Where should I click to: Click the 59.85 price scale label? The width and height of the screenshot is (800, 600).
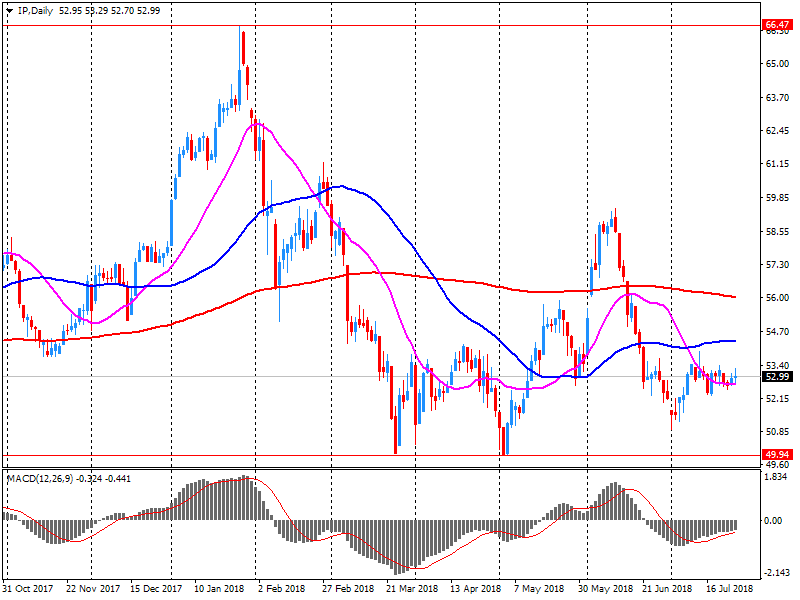pos(777,198)
